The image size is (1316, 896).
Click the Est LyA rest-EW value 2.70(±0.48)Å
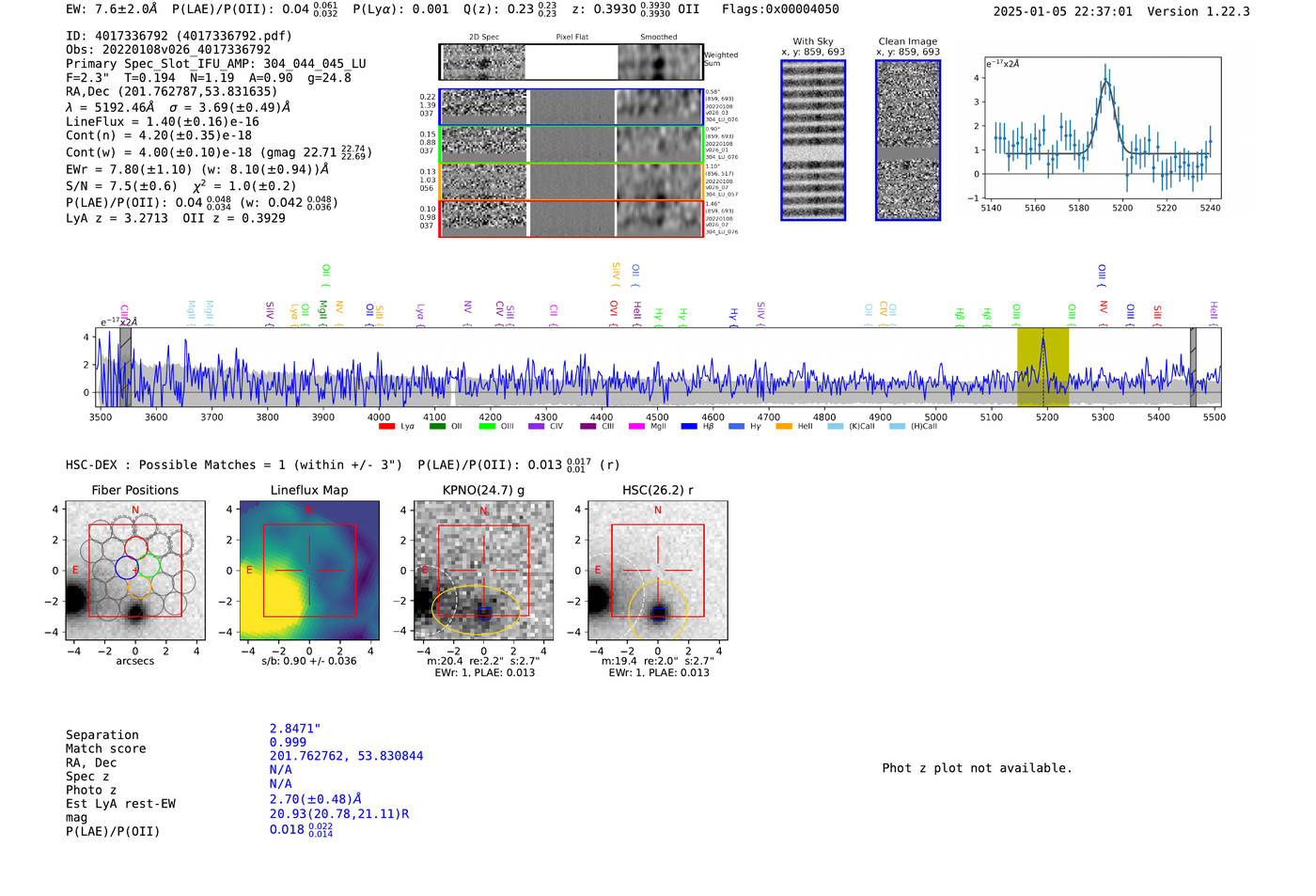click(316, 799)
